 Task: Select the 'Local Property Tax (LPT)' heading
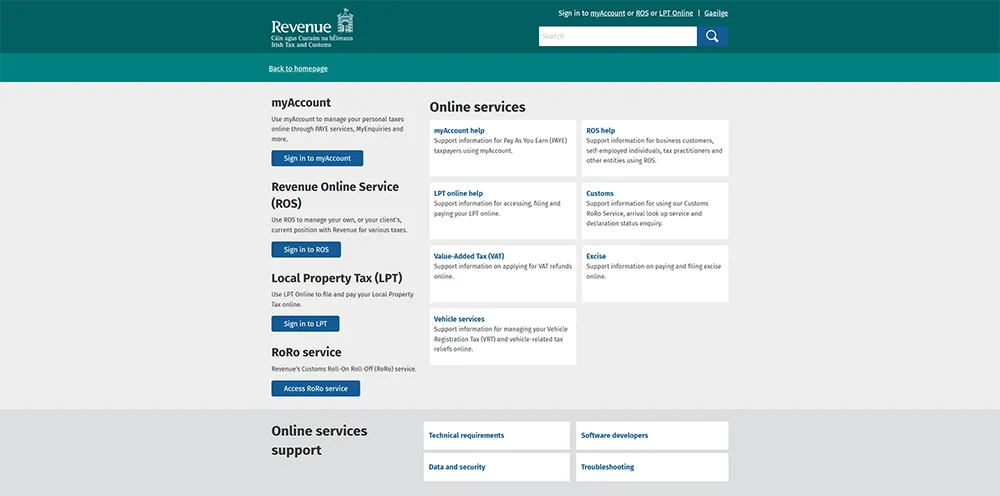[337, 279]
